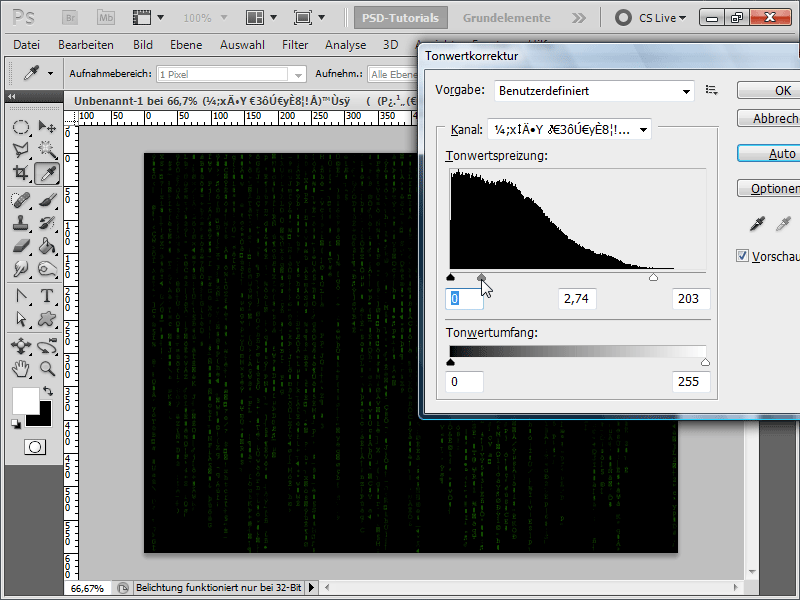Image resolution: width=800 pixels, height=600 pixels.
Task: Click OK in Tonwertkorrektur dialog
Action: coord(768,90)
